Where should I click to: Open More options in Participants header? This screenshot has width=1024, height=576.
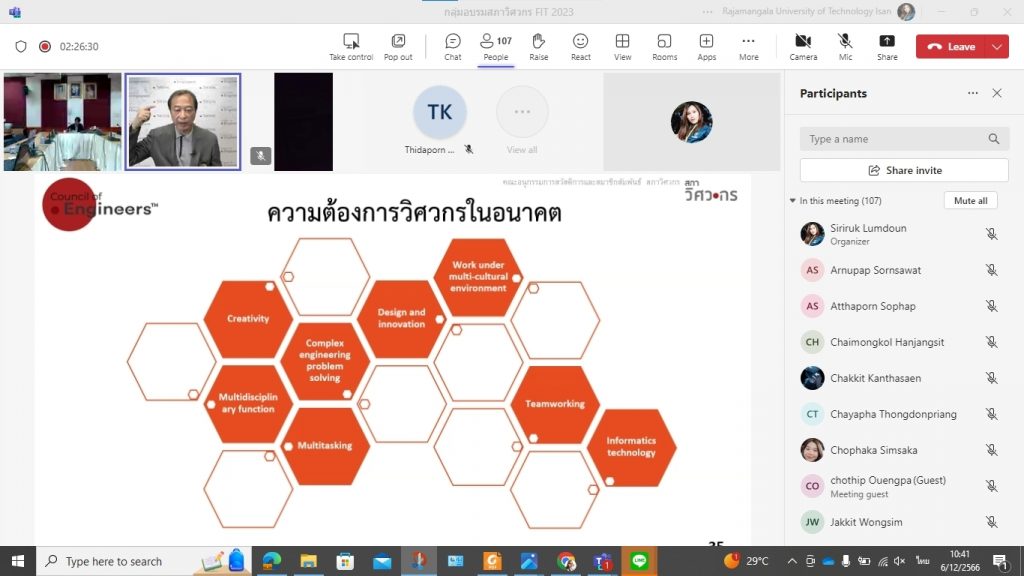coord(972,93)
